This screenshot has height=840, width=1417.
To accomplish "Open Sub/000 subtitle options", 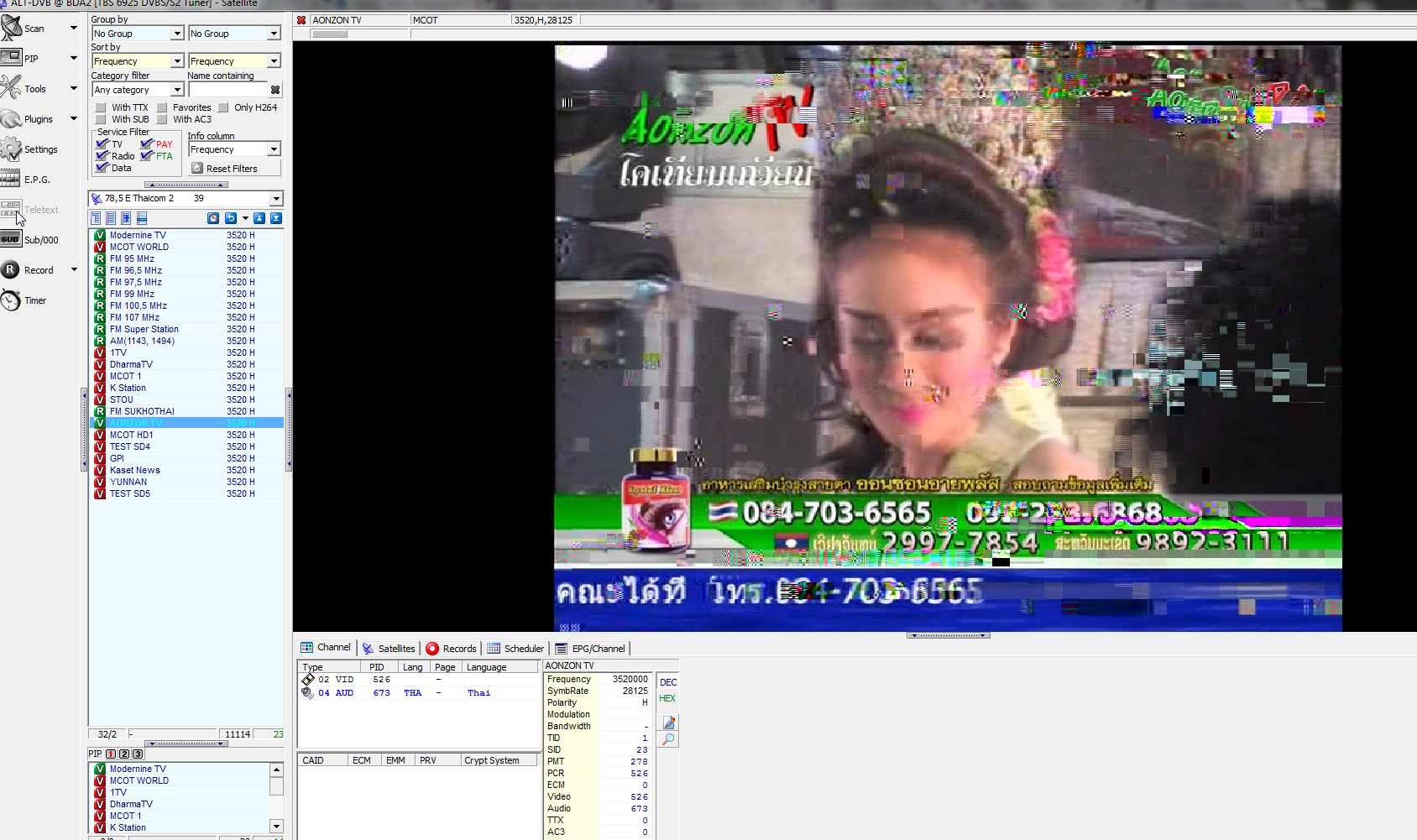I will coord(29,240).
